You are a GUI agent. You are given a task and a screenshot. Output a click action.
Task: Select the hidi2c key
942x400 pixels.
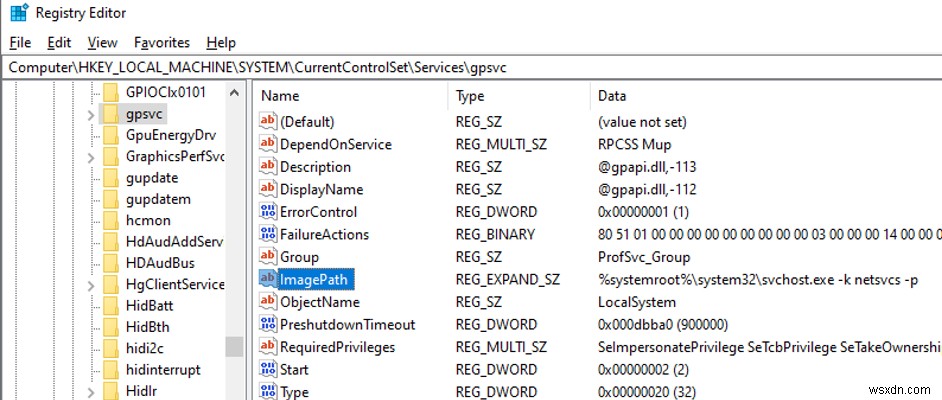coord(145,348)
